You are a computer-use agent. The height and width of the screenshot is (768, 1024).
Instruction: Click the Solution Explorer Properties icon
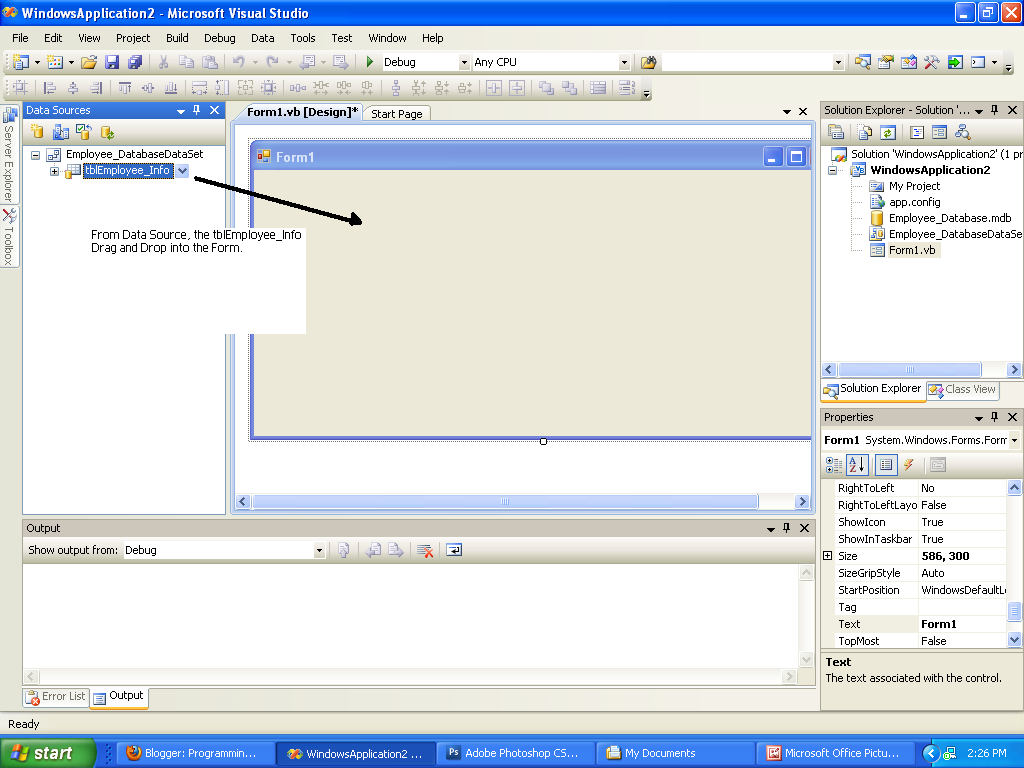pos(836,133)
